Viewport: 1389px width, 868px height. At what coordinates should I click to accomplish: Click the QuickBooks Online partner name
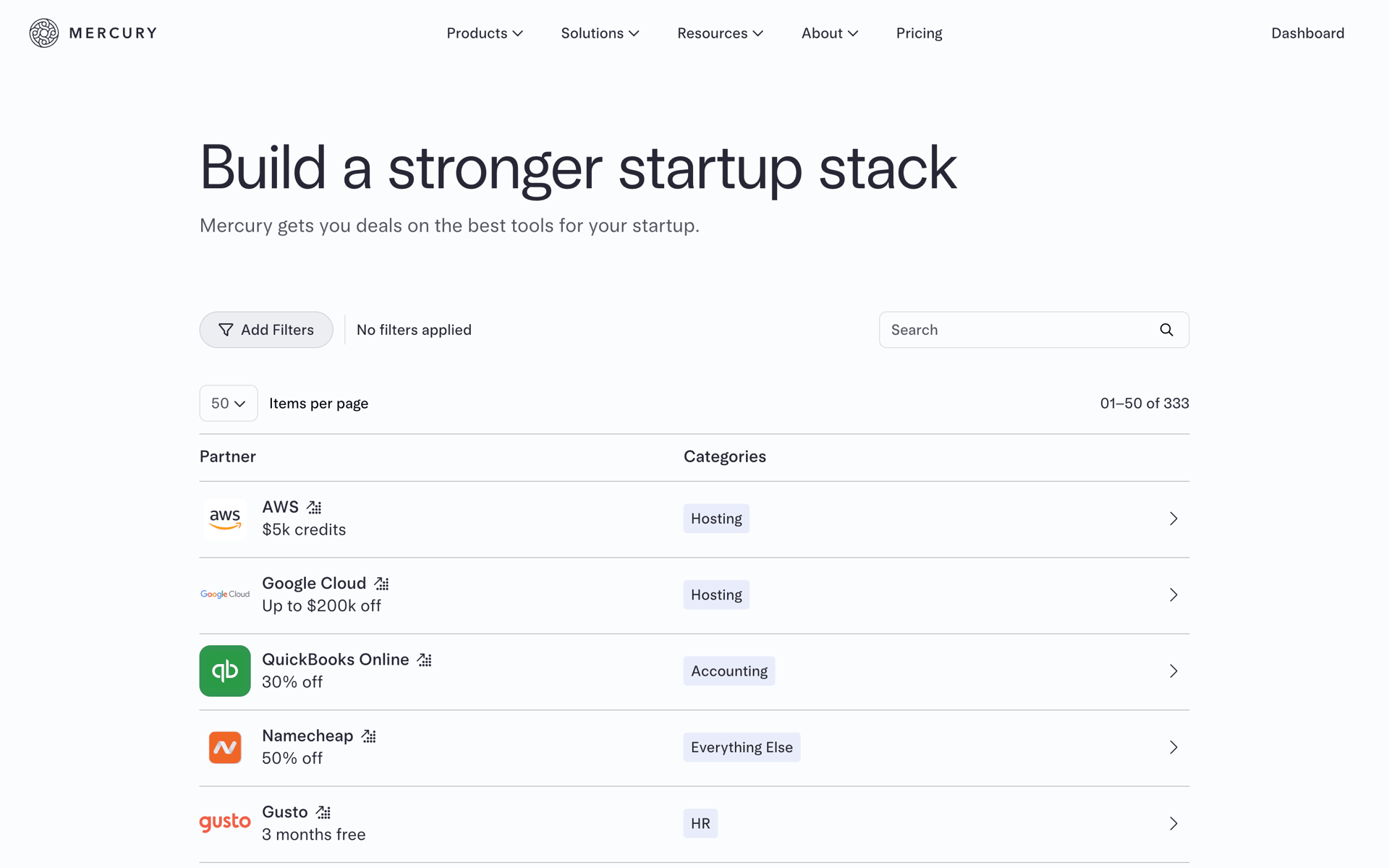pos(336,660)
